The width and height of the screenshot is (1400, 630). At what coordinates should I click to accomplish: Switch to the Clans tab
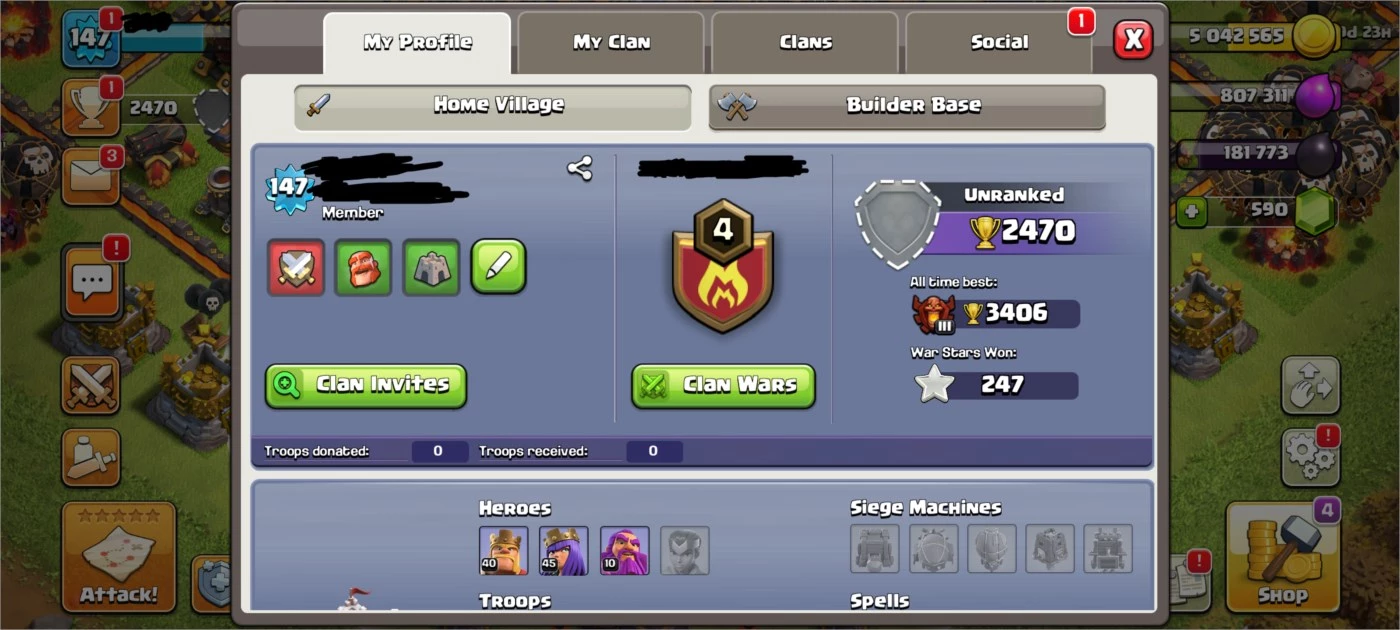805,42
